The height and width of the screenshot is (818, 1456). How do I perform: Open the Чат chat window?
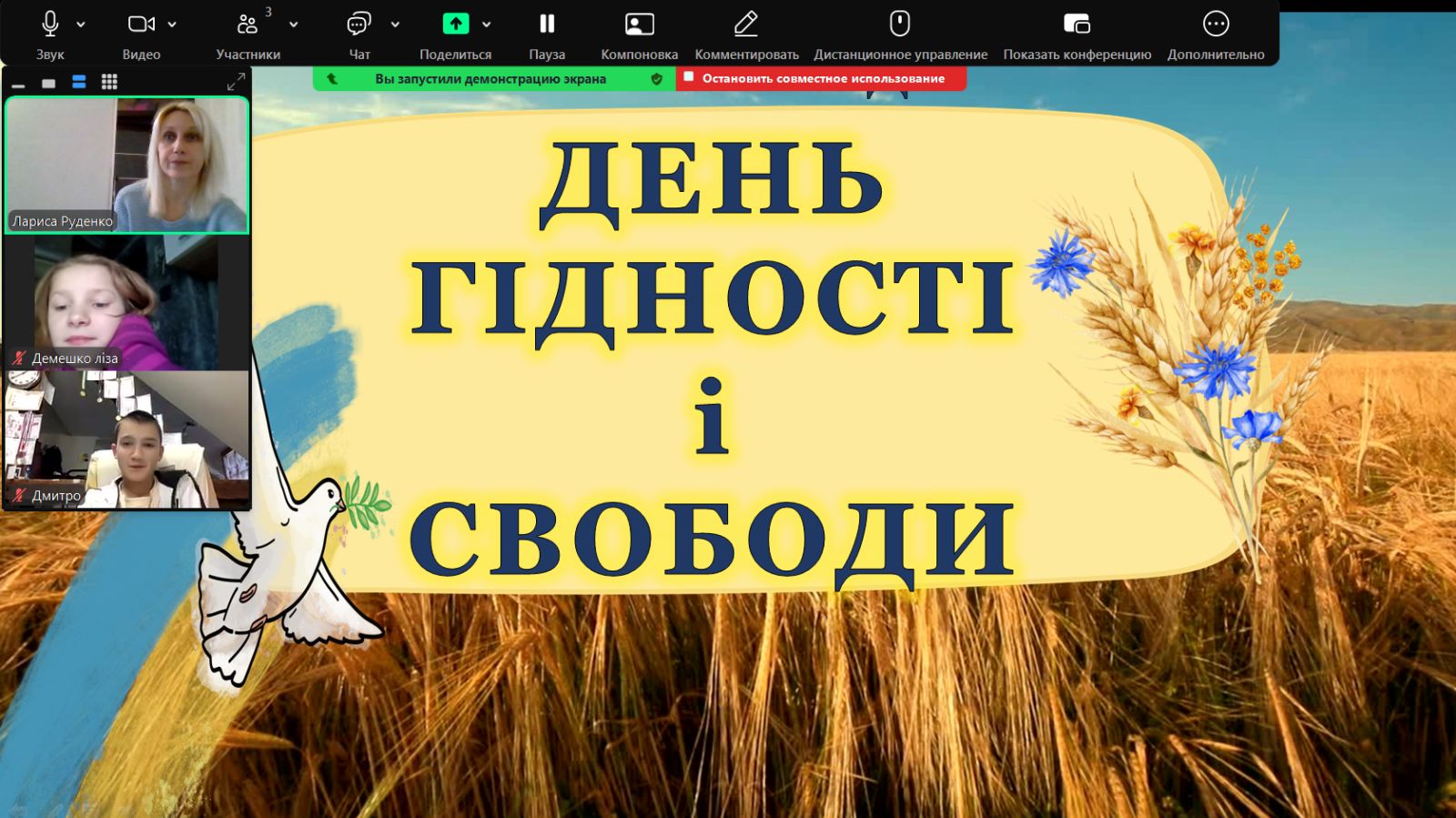359,25
